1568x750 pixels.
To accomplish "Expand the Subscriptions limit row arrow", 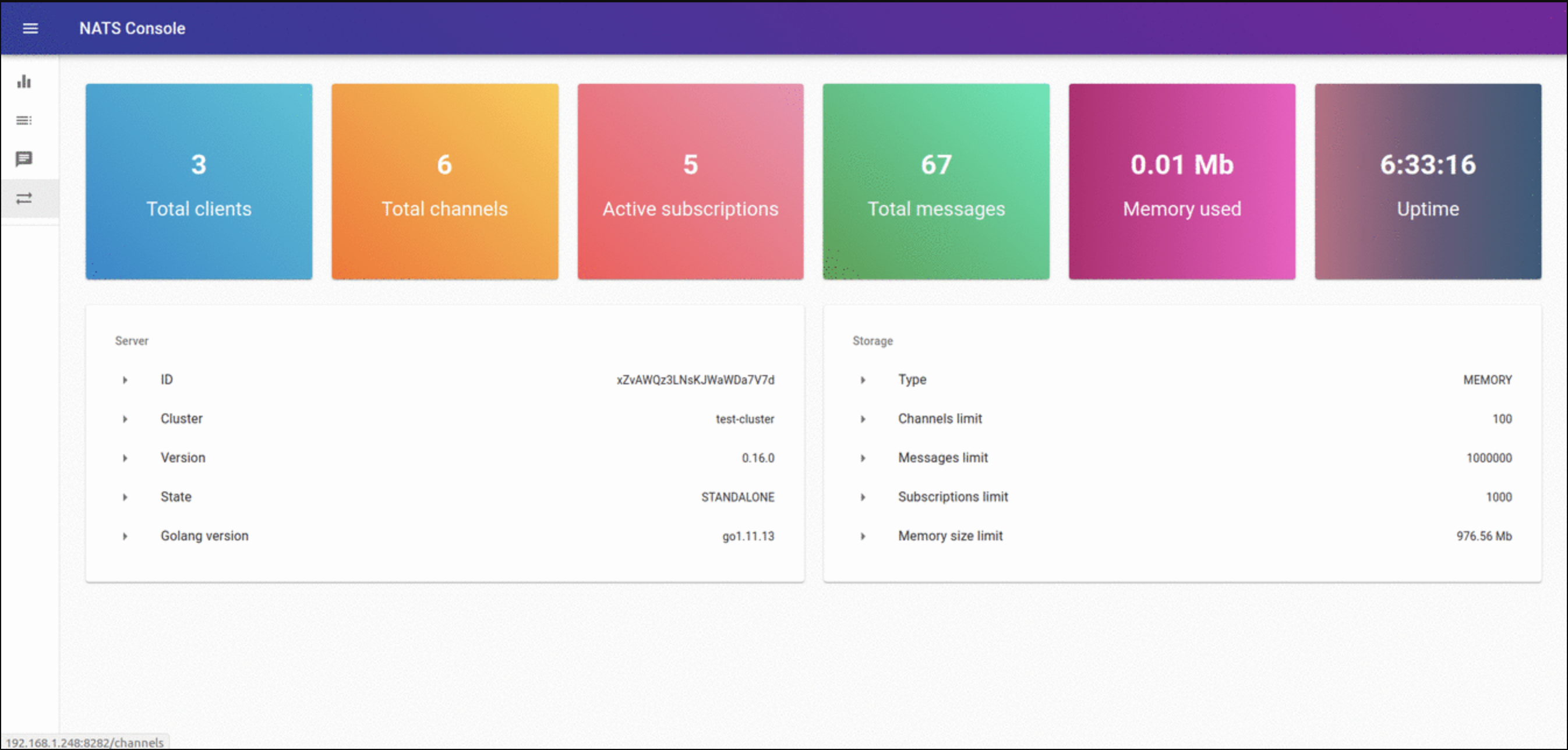I will (863, 497).
